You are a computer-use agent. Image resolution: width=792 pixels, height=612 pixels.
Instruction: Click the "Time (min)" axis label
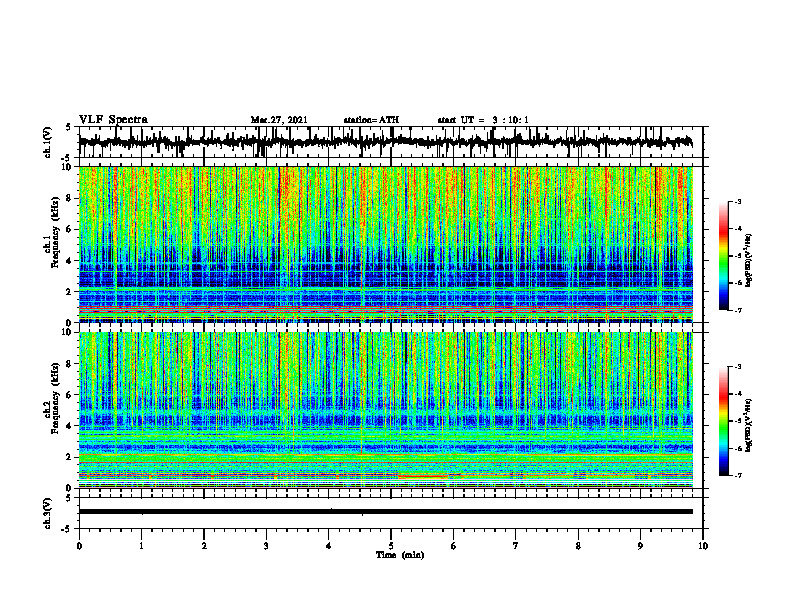[x=400, y=555]
